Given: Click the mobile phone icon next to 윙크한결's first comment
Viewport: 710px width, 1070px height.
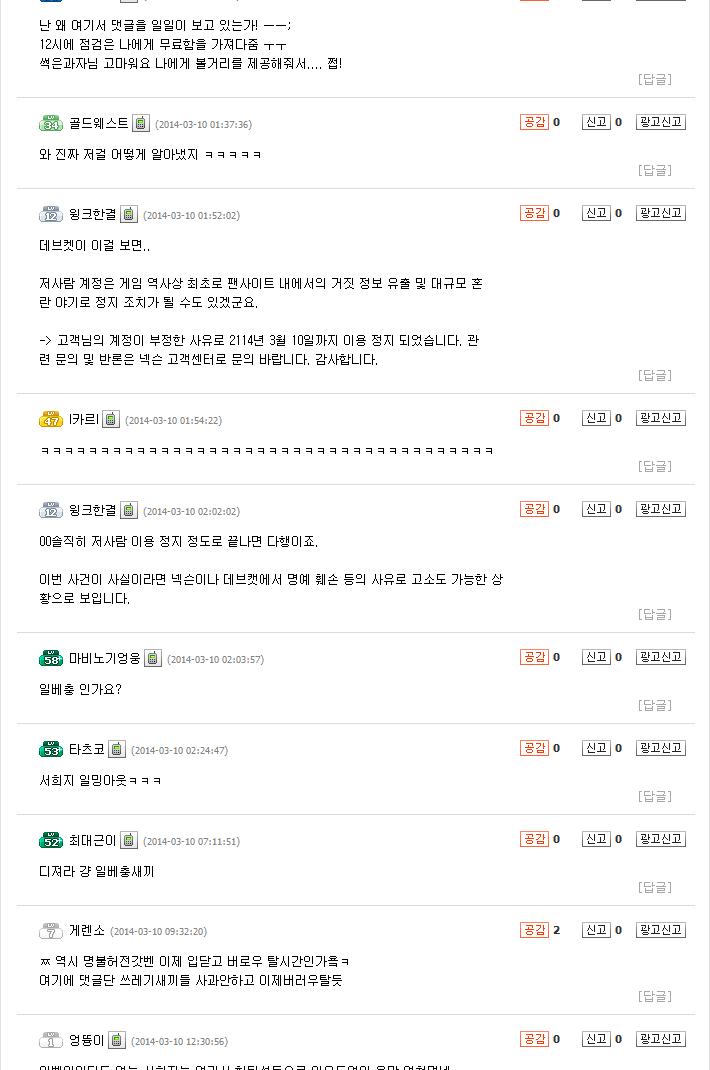Looking at the screenshot, I should [129, 214].
